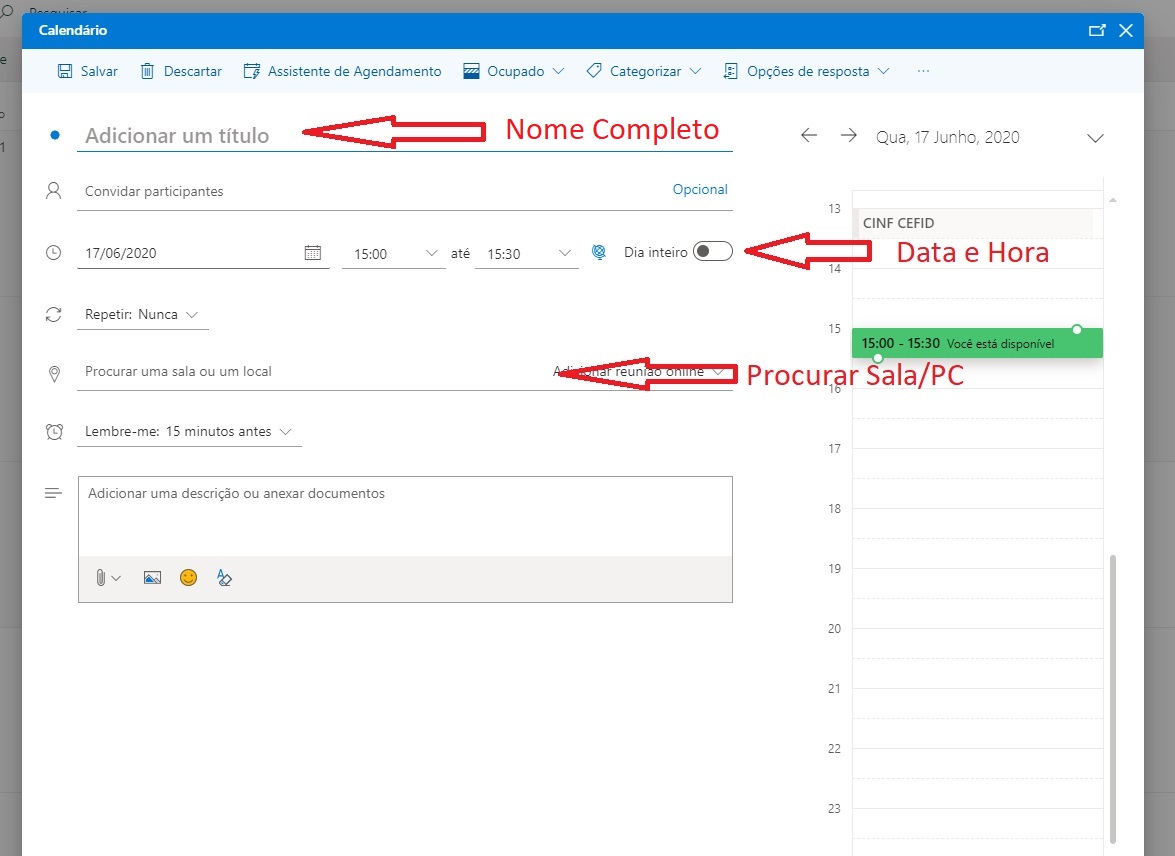
Task: Expand the Ocupado status dropdown
Action: coord(514,71)
